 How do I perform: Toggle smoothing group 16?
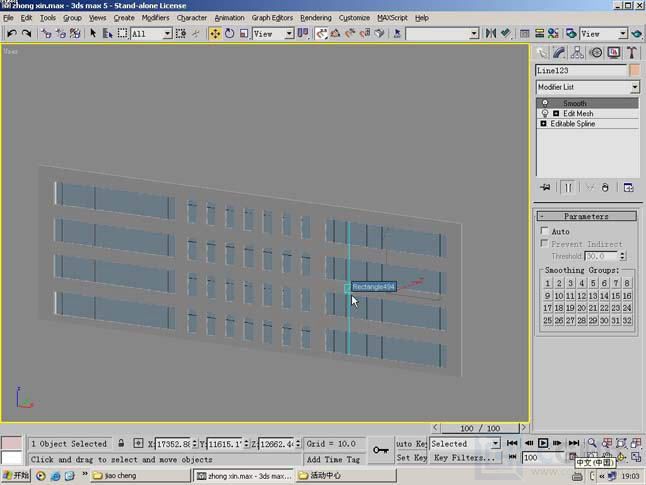pos(627,296)
